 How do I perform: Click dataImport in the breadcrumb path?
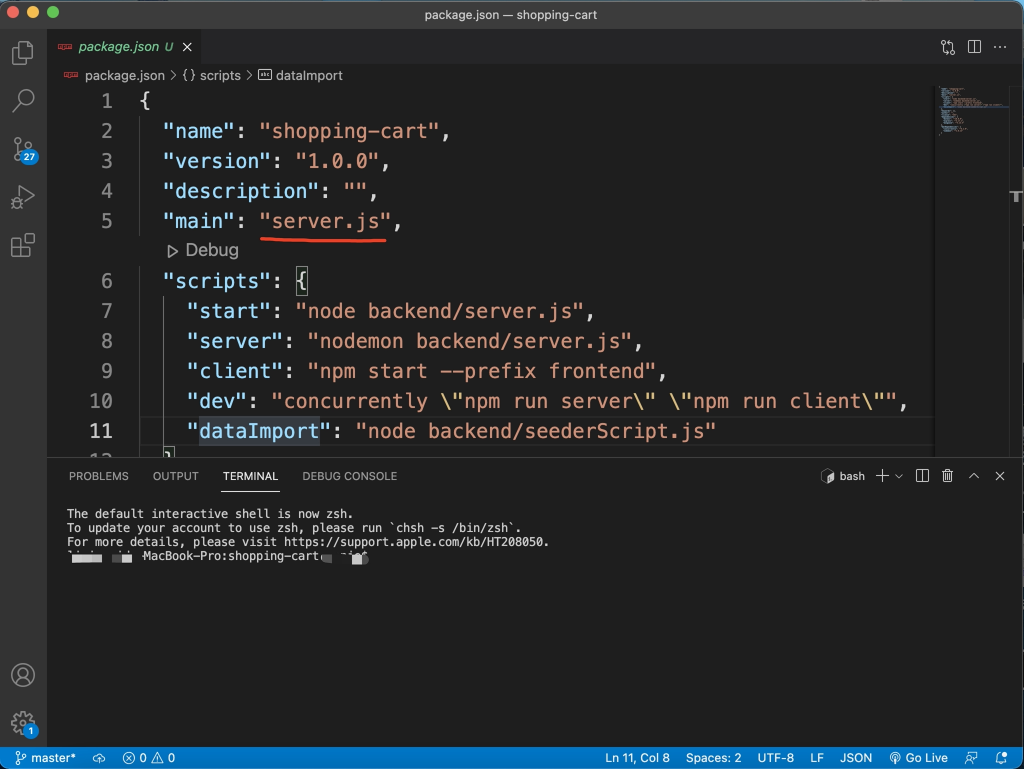(x=309, y=76)
